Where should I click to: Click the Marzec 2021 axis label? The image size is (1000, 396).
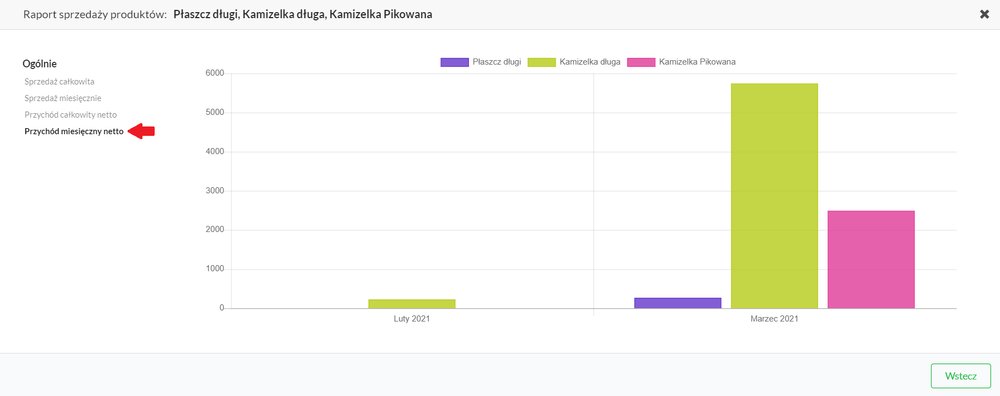(x=774, y=318)
